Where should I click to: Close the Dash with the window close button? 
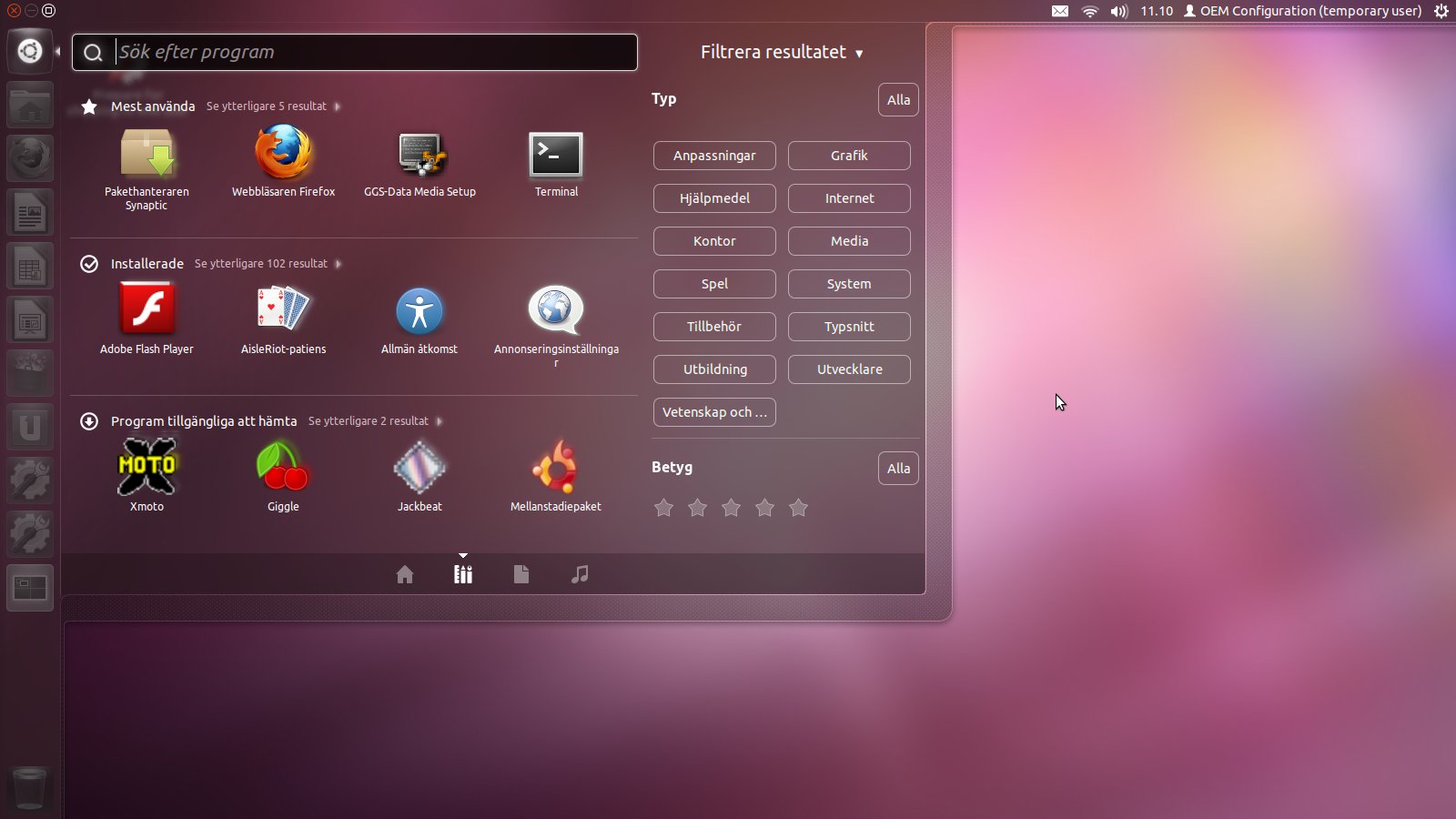[x=14, y=11]
